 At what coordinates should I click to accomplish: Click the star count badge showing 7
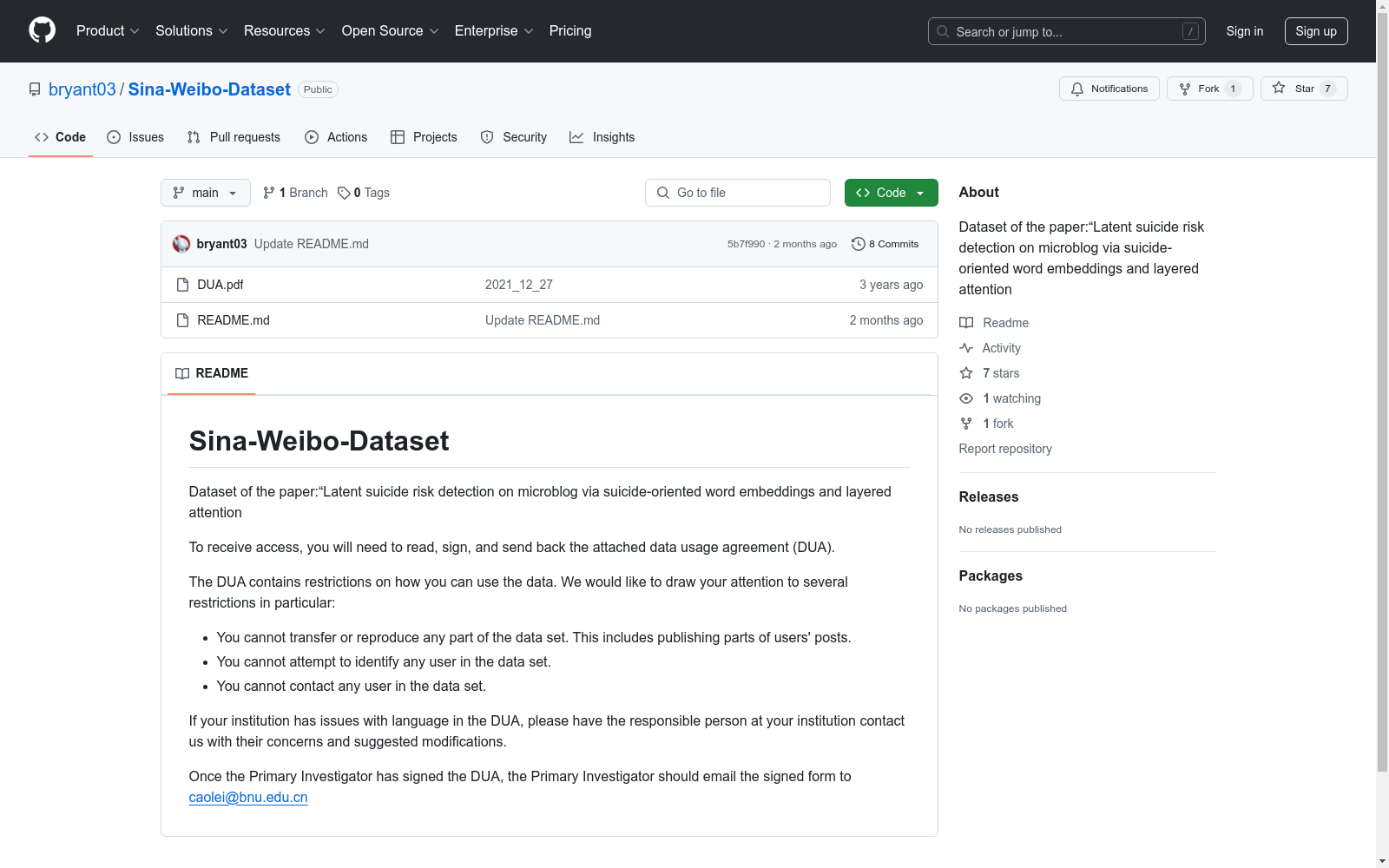tap(1327, 89)
